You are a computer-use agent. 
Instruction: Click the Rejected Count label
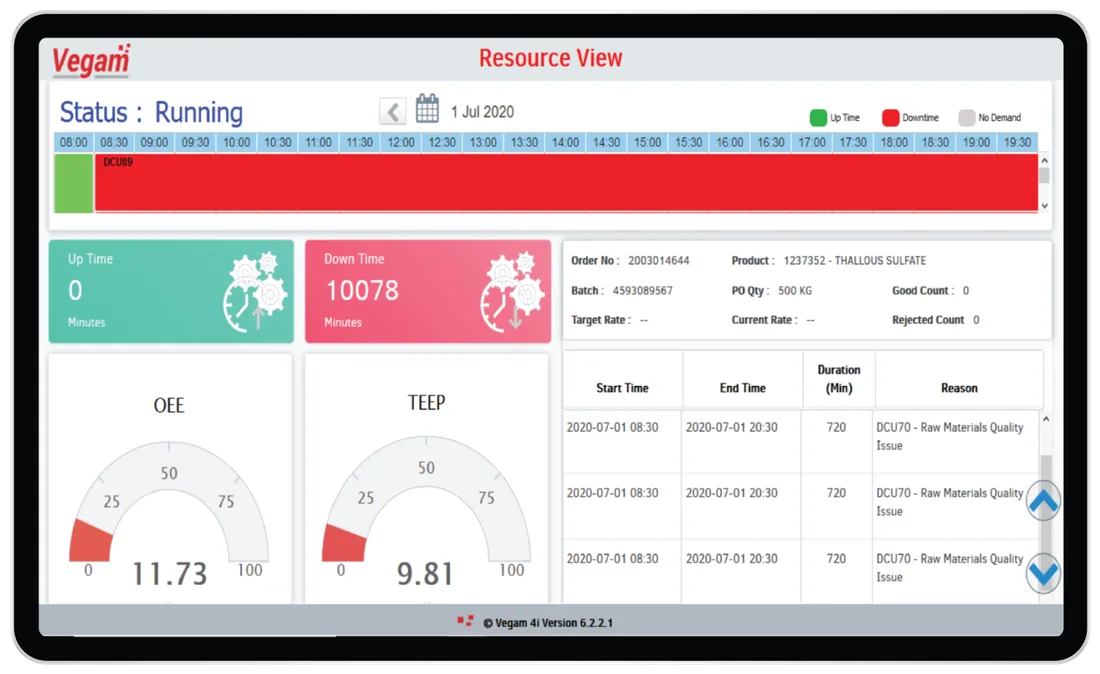[x=928, y=320]
